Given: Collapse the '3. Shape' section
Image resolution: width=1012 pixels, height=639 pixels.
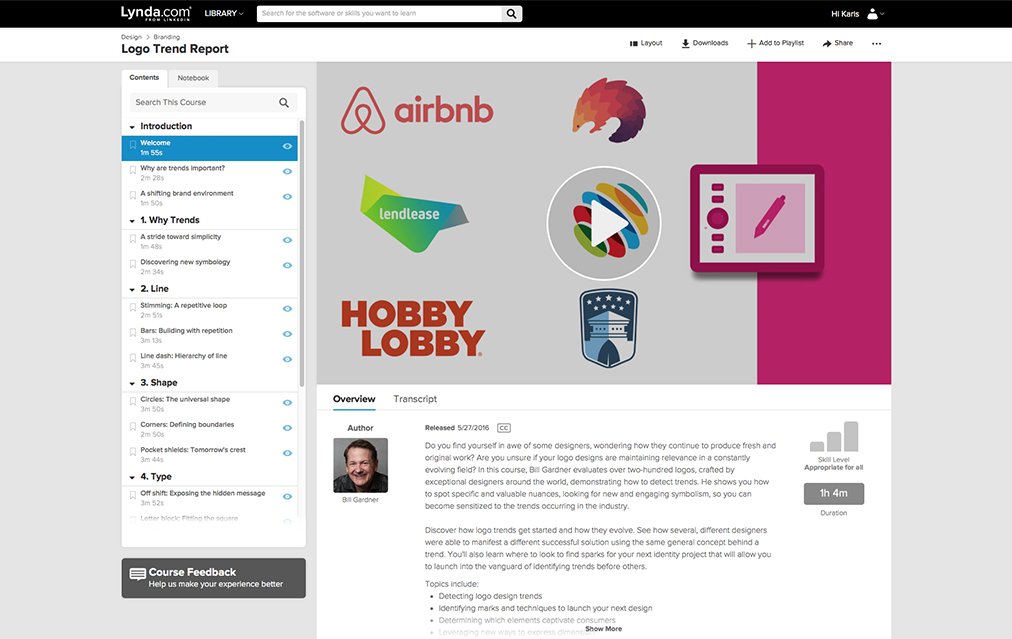Looking at the screenshot, I should (132, 383).
